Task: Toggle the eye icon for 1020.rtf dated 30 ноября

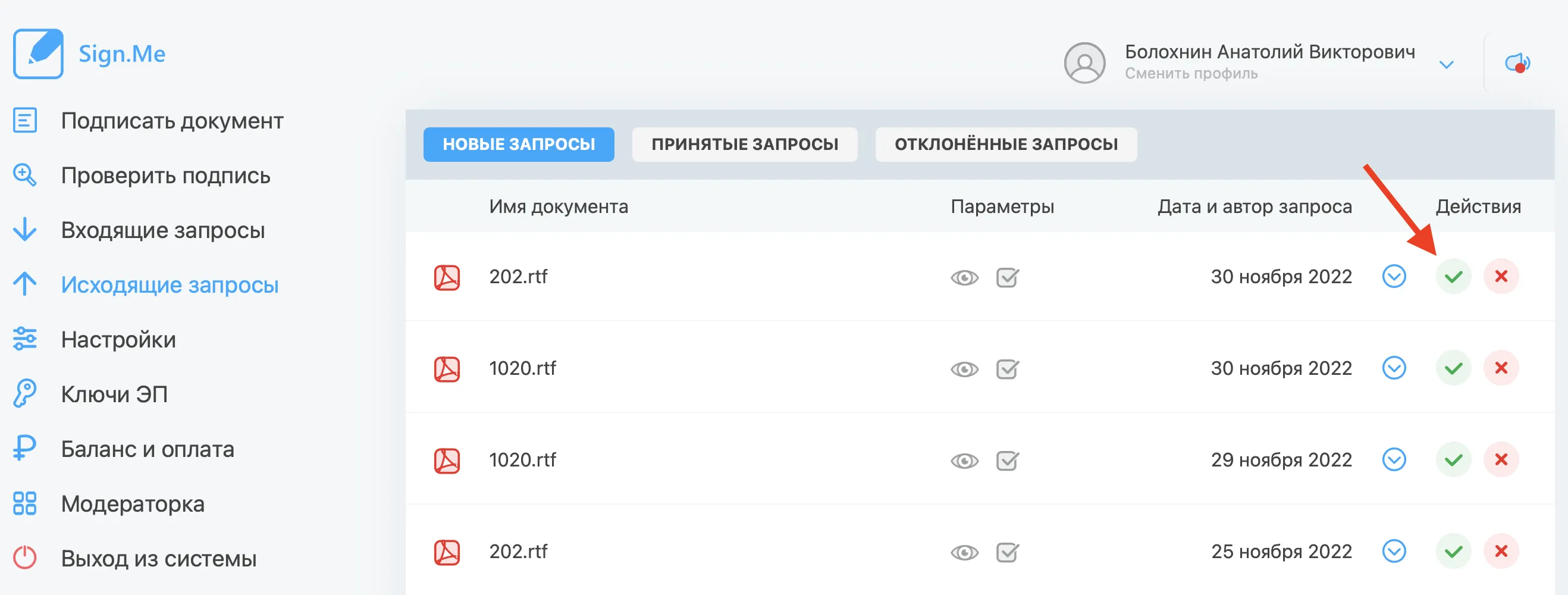Action: pyautogui.click(x=964, y=369)
